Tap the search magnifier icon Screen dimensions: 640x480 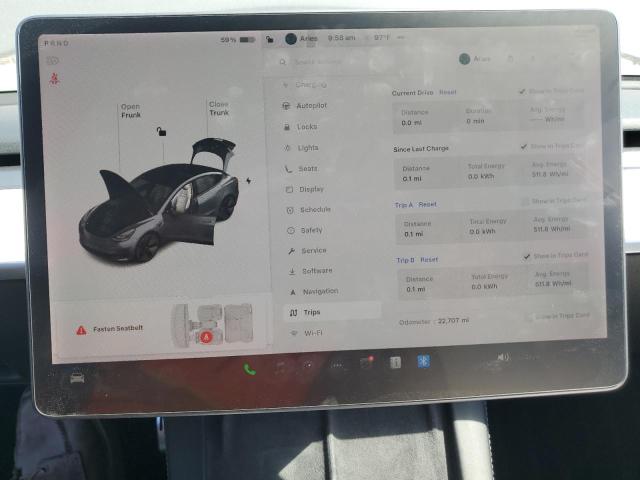pos(282,62)
